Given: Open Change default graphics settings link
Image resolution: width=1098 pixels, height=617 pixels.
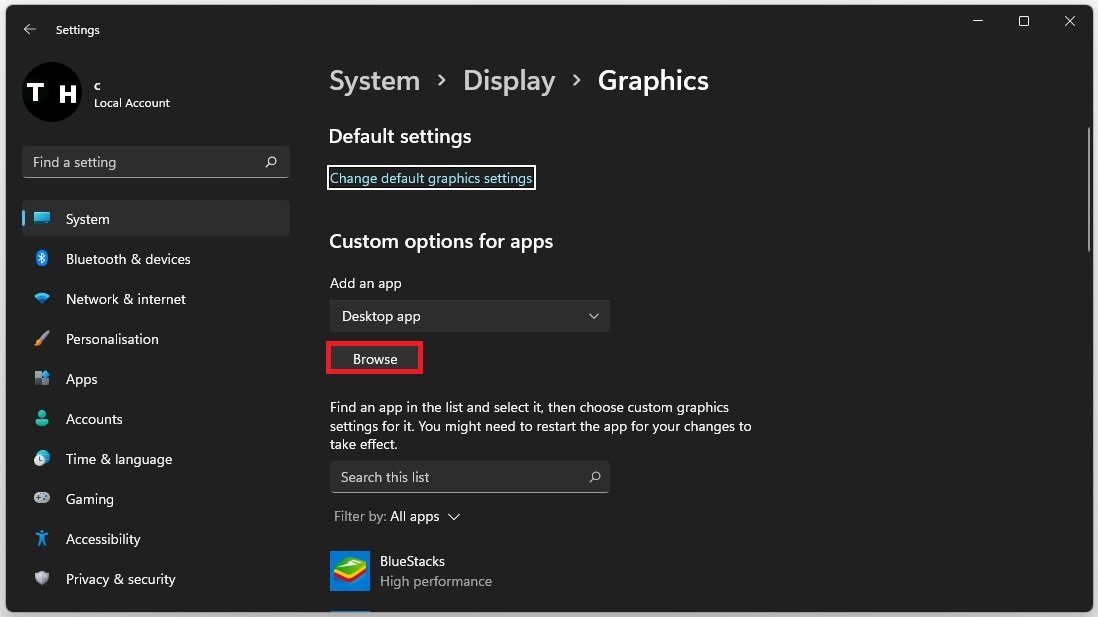Looking at the screenshot, I should [x=431, y=178].
